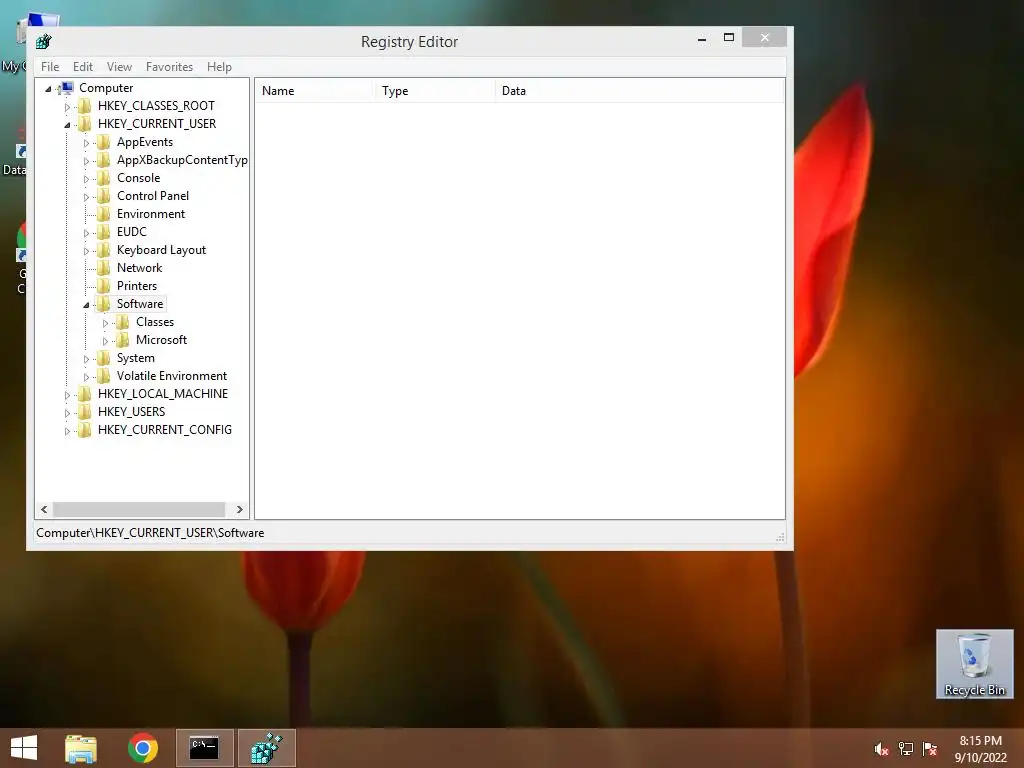Image resolution: width=1024 pixels, height=768 pixels.
Task: Click the Classes subkey folder icon
Action: tap(122, 322)
